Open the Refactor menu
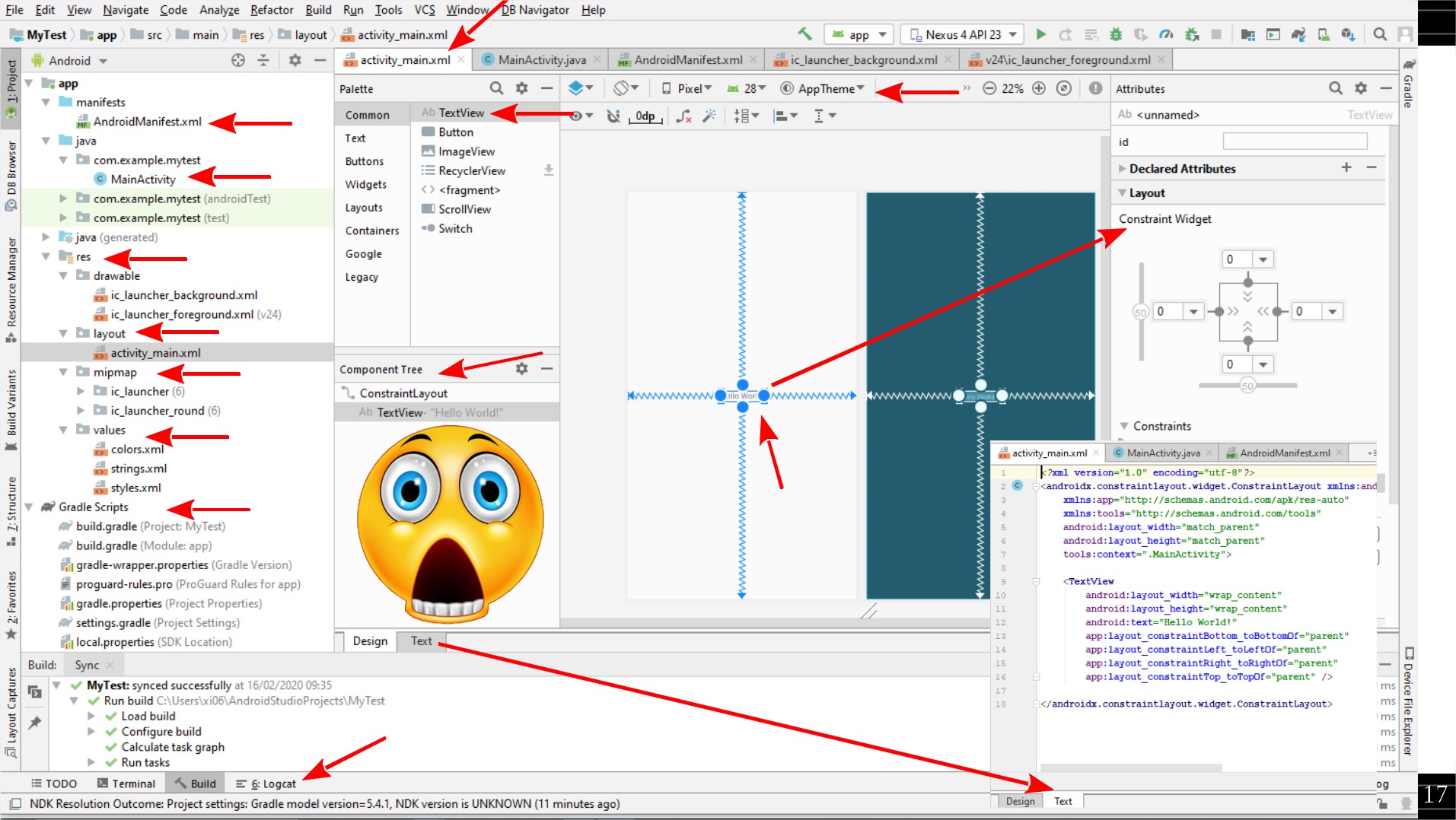This screenshot has height=820, width=1456. (x=271, y=10)
